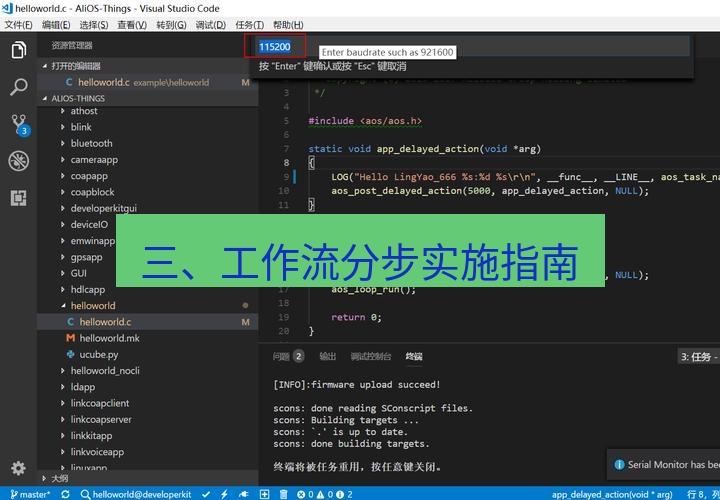Click the helloworld@developerkit target in status bar

pyautogui.click(x=135, y=494)
